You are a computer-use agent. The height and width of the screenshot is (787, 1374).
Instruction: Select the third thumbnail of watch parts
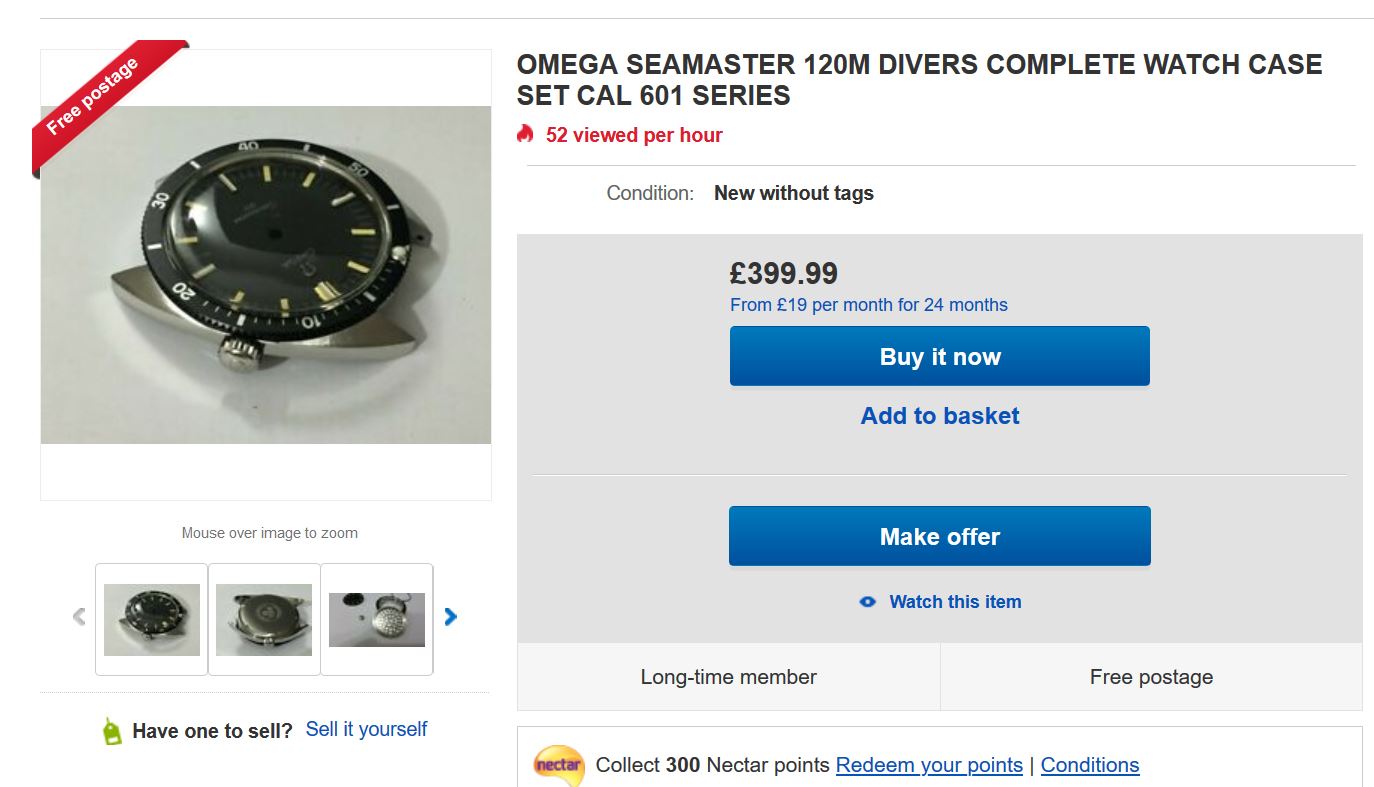[377, 620]
